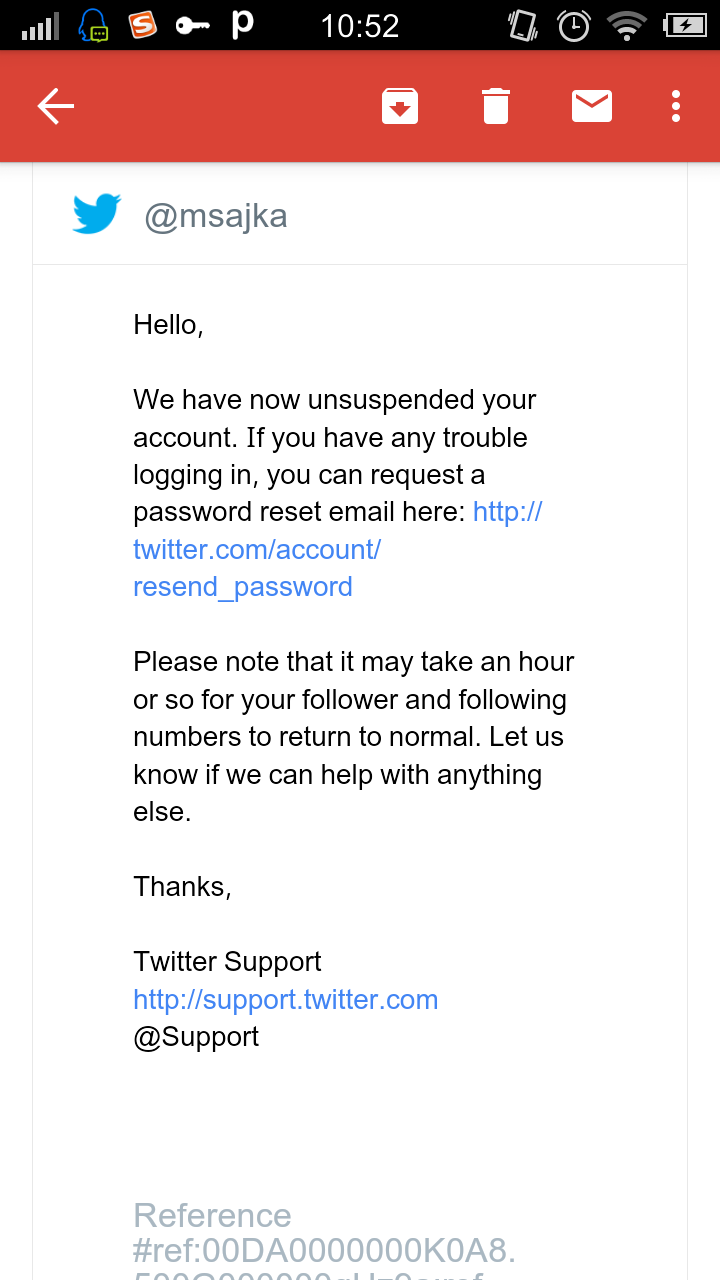
Task: Tap the P notification icon
Action: pyautogui.click(x=242, y=25)
